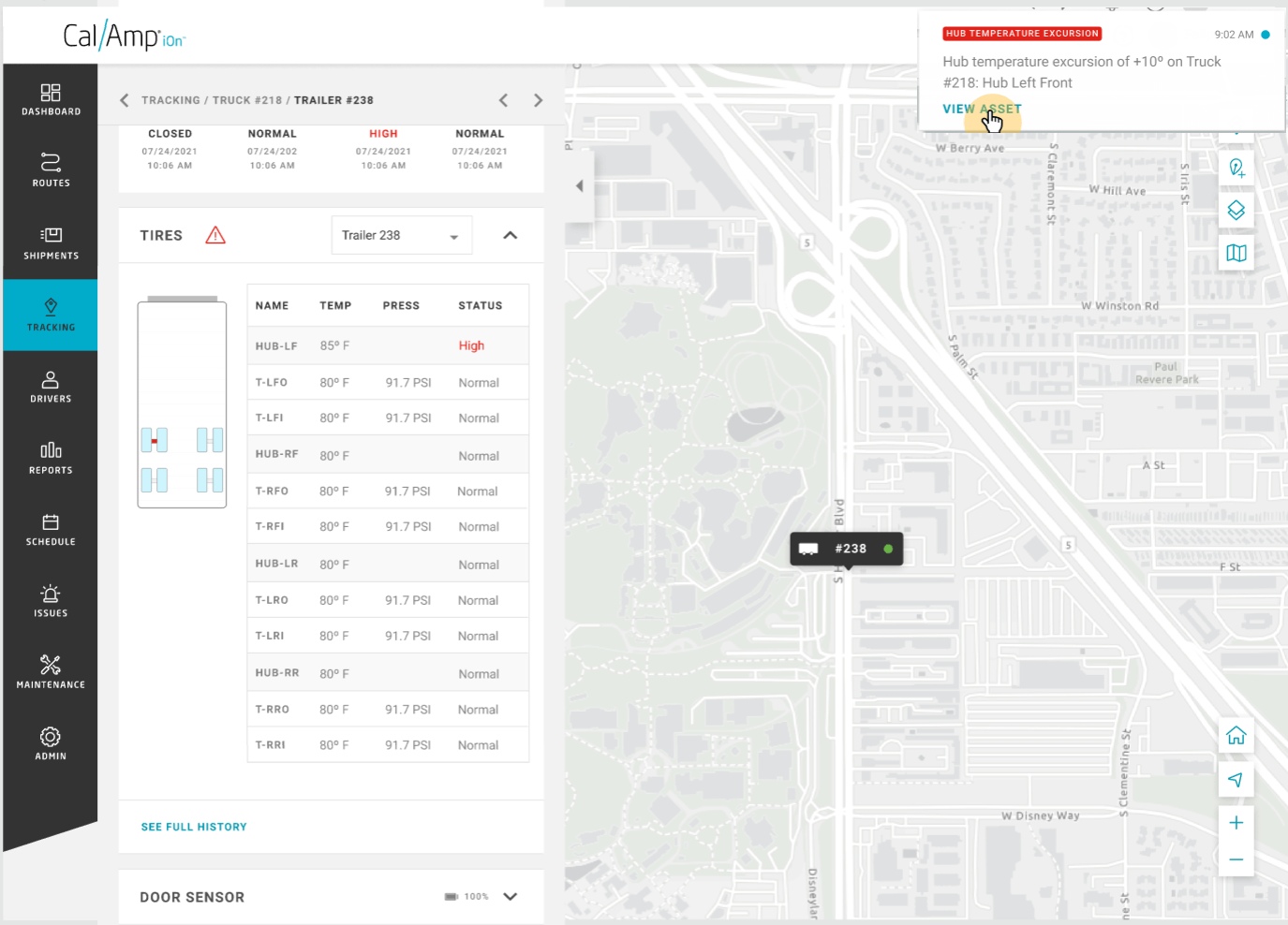1288x925 pixels.
Task: Go to Routes in the sidebar
Action: (51, 163)
